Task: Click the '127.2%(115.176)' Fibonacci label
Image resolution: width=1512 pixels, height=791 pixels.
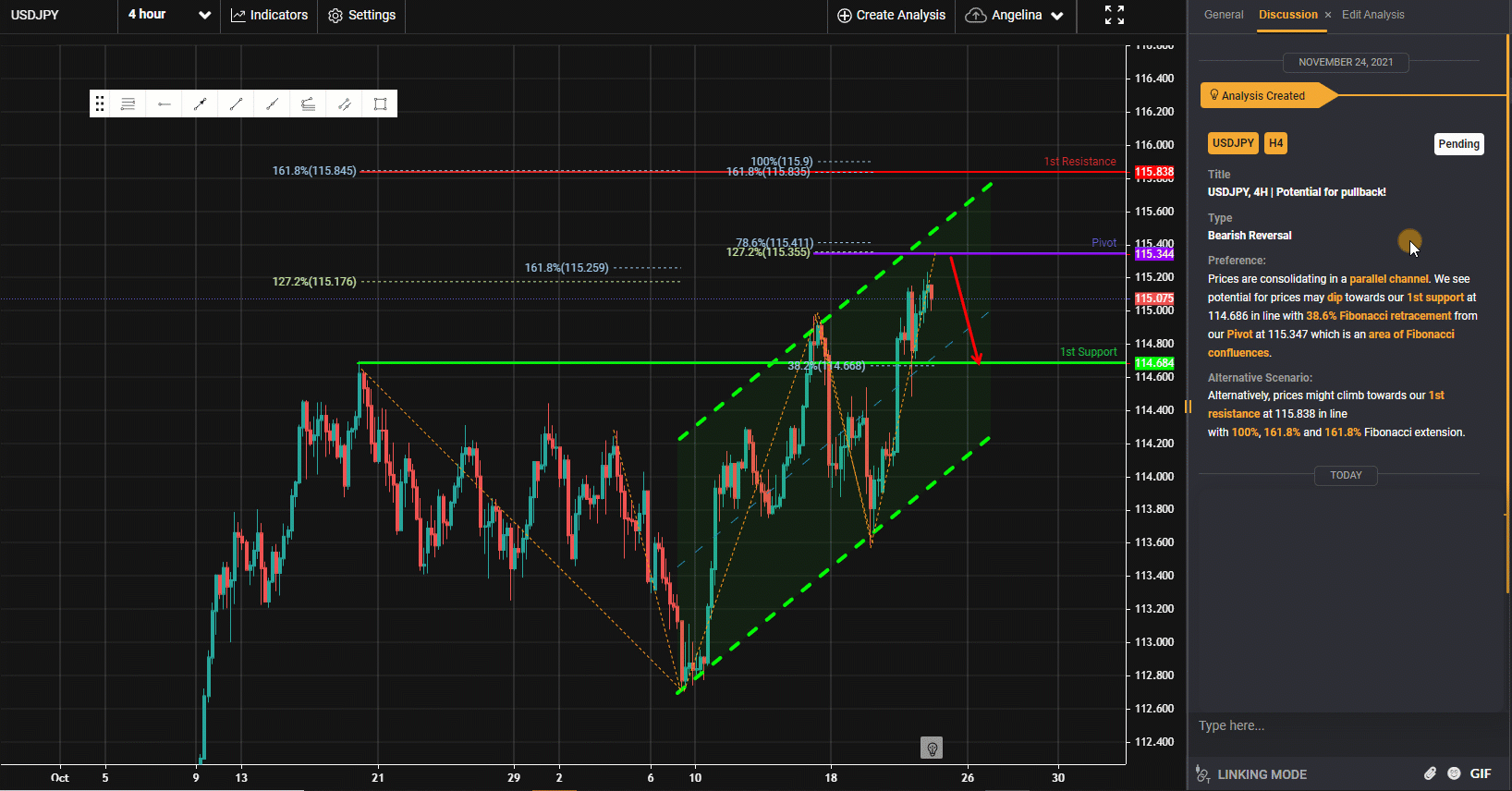Action: point(314,282)
